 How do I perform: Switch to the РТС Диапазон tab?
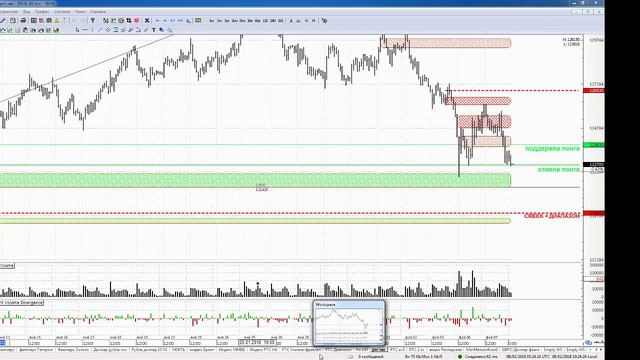(338, 350)
